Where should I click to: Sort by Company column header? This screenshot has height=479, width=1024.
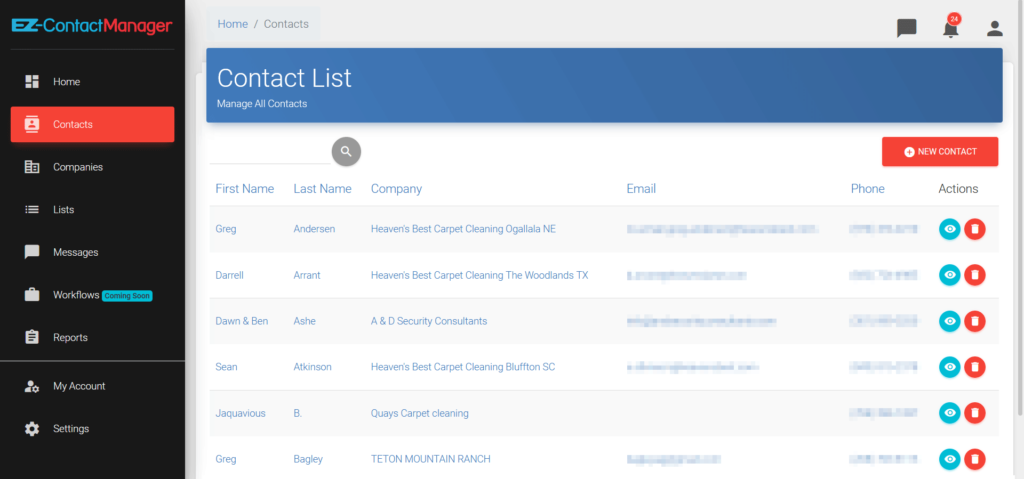point(396,189)
